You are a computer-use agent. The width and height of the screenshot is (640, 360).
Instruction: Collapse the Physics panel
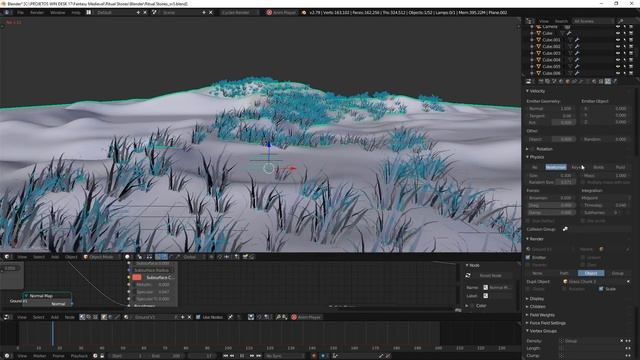(536, 157)
